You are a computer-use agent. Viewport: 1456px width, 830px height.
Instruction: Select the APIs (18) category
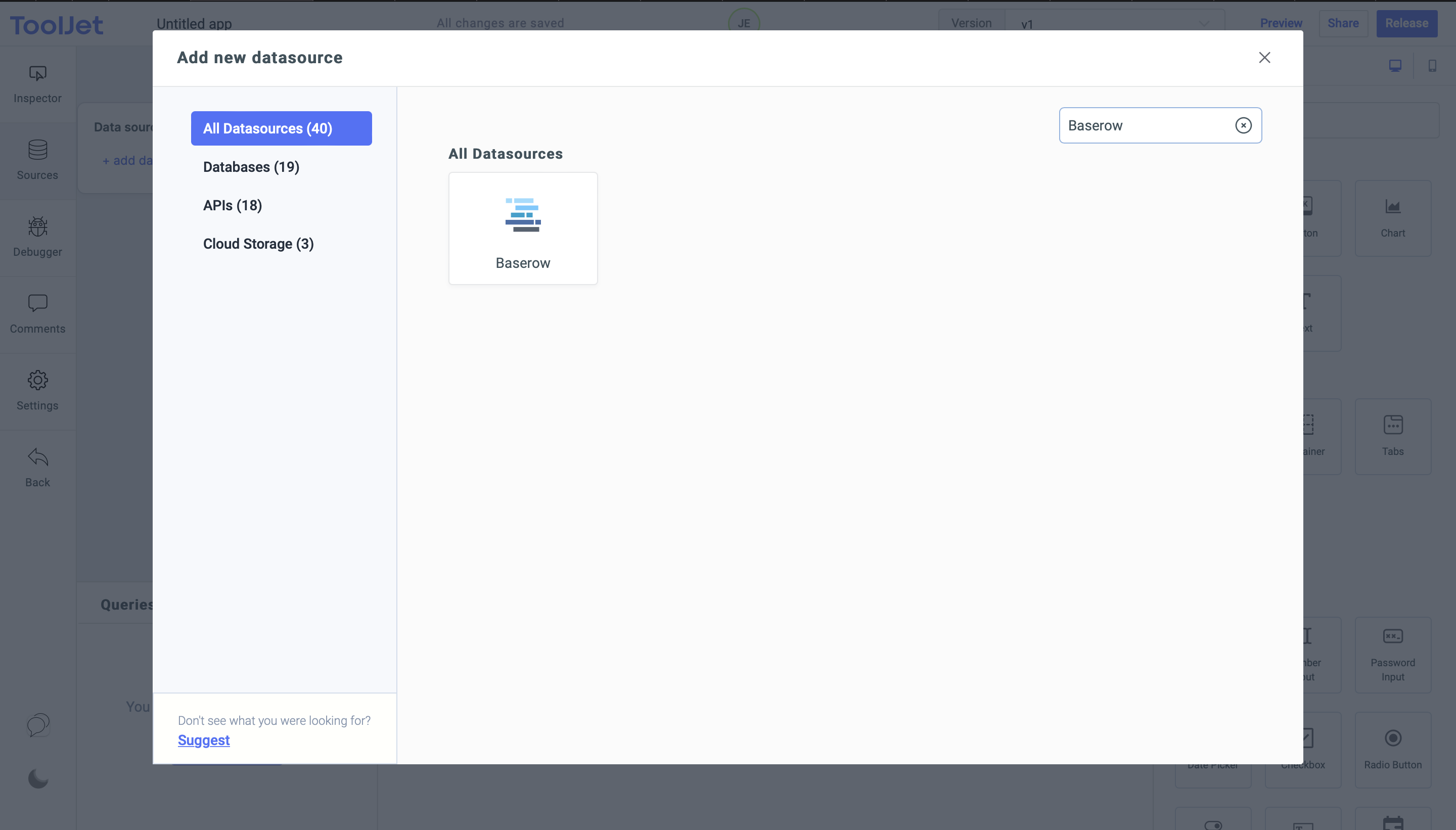click(232, 205)
